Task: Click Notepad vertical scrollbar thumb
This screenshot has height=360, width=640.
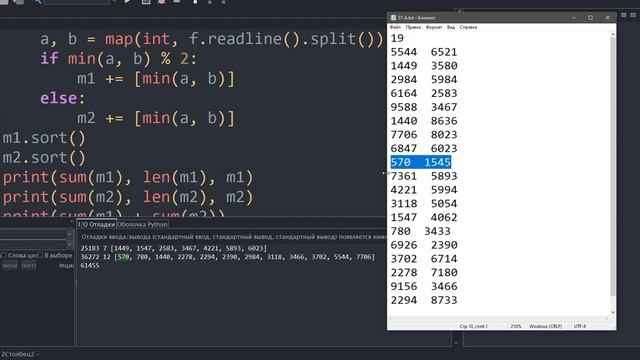Action: [x=613, y=167]
